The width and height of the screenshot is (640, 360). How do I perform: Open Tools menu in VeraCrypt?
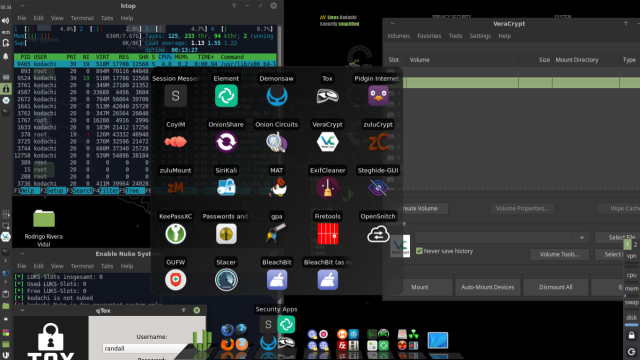click(455, 36)
